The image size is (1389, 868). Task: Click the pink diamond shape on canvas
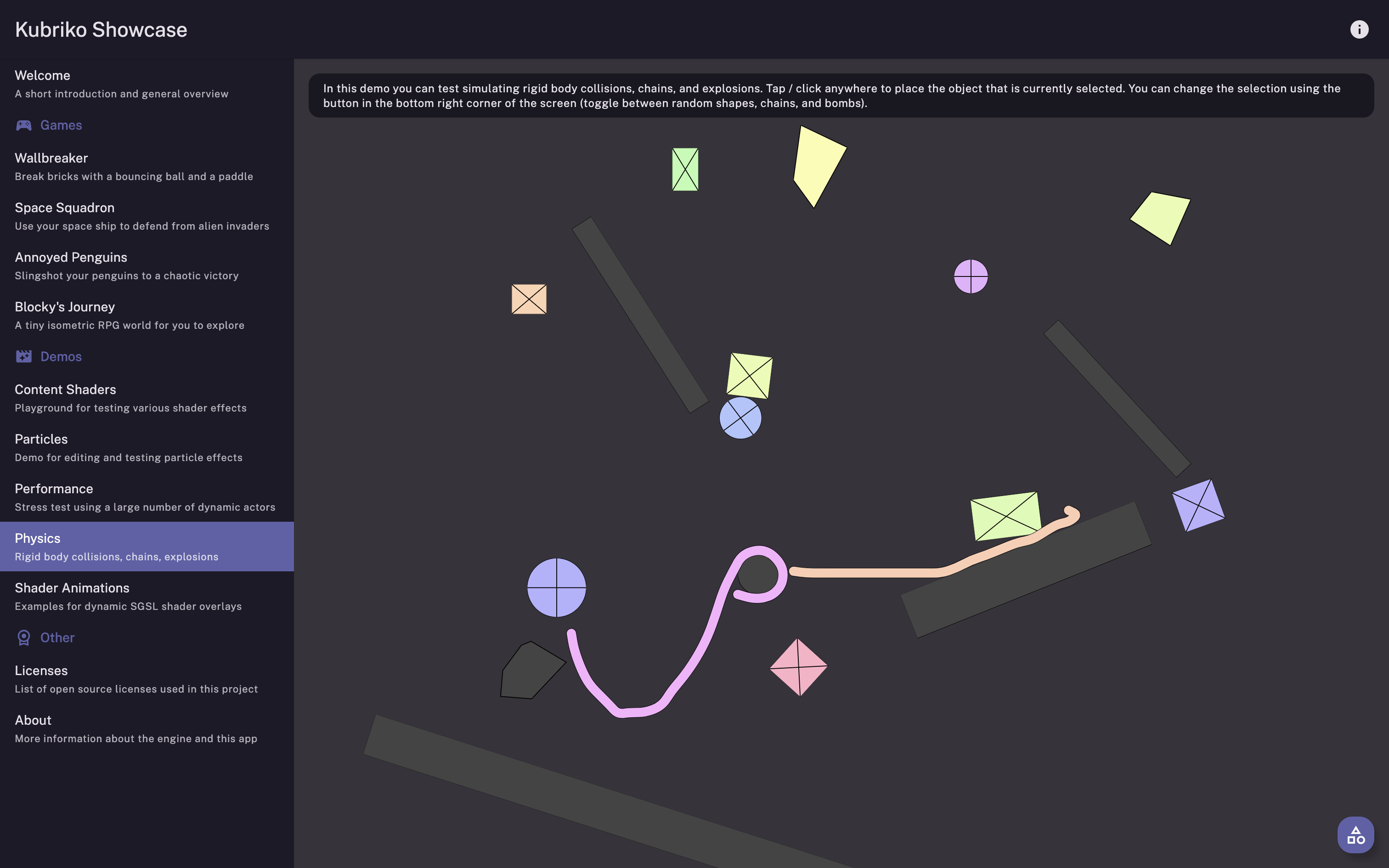(798, 667)
